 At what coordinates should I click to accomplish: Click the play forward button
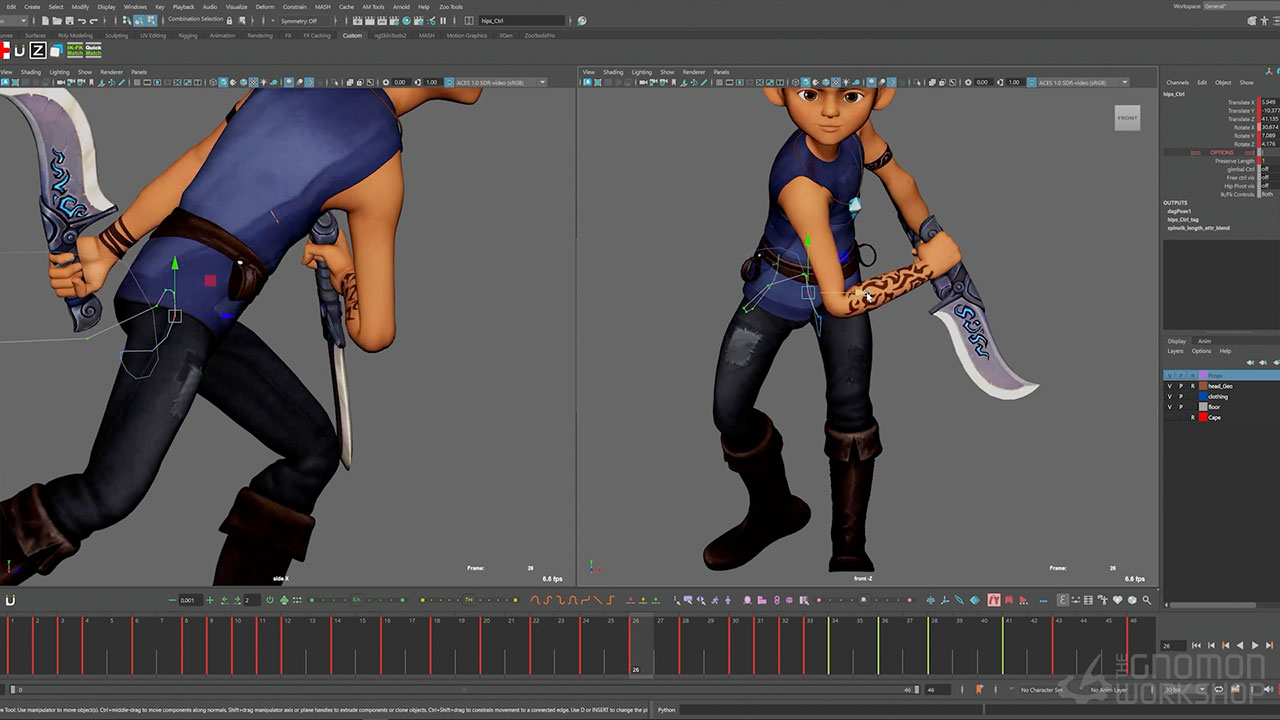(x=1254, y=646)
